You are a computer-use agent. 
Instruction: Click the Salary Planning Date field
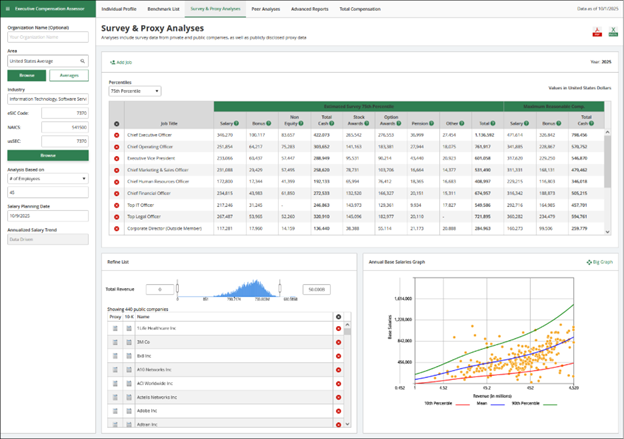47,214
